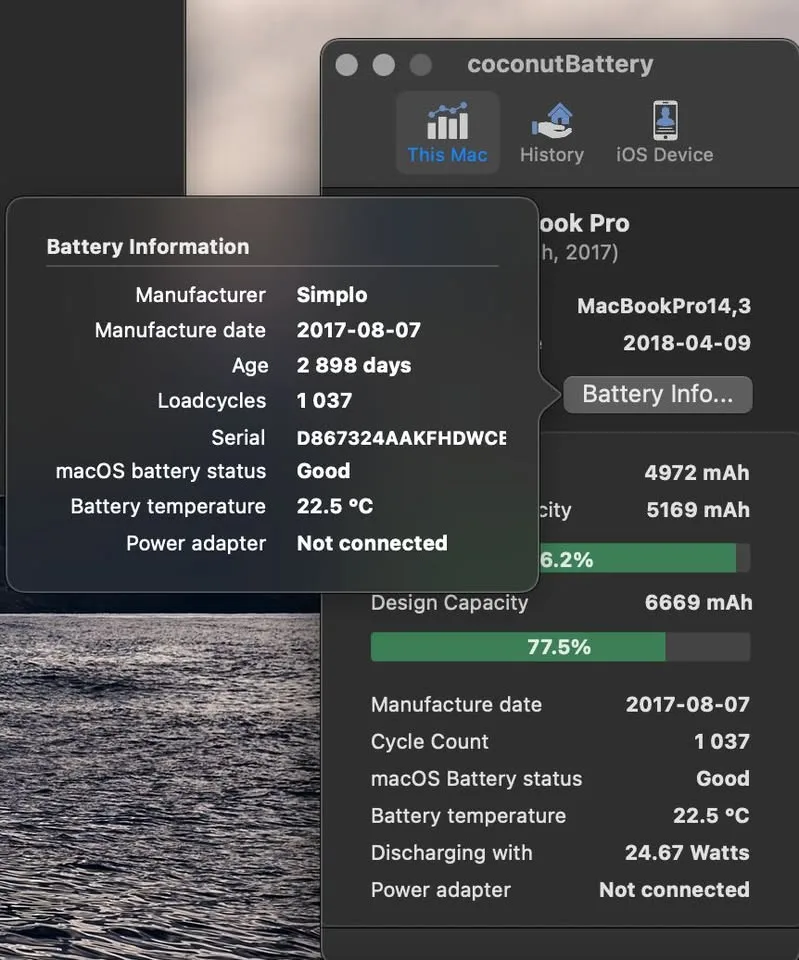Click the Good status in the popover
This screenshot has width=799, height=960.
click(x=323, y=471)
